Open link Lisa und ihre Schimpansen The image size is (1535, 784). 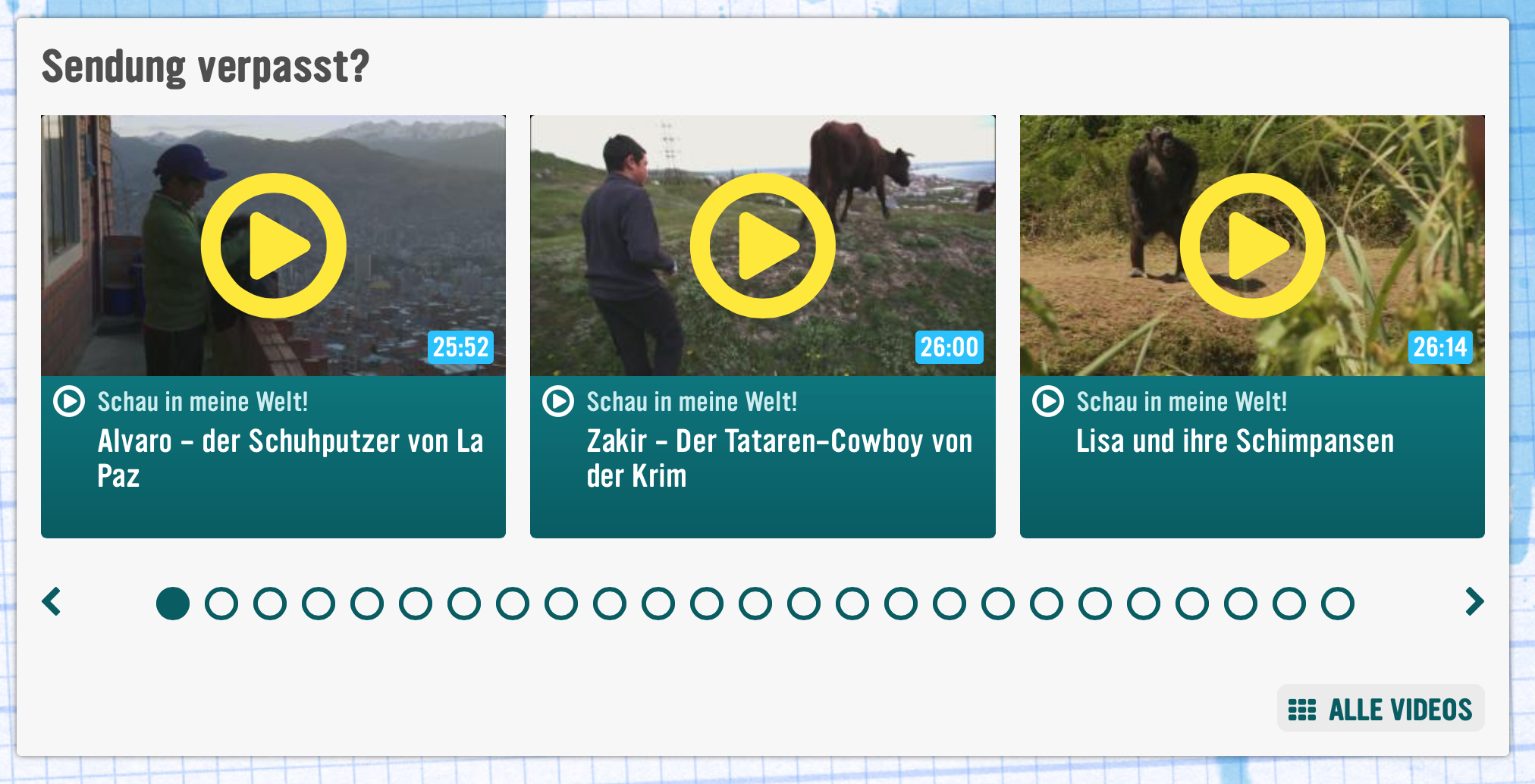1235,441
